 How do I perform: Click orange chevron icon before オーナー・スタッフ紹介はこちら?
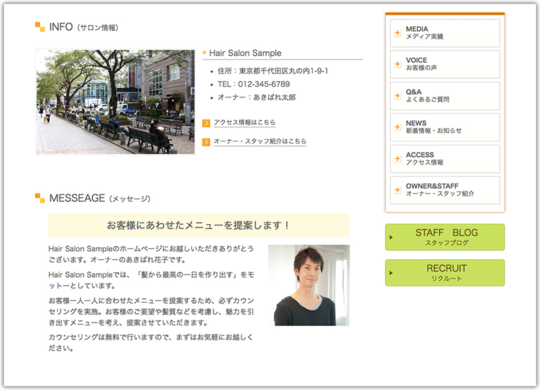click(x=206, y=142)
